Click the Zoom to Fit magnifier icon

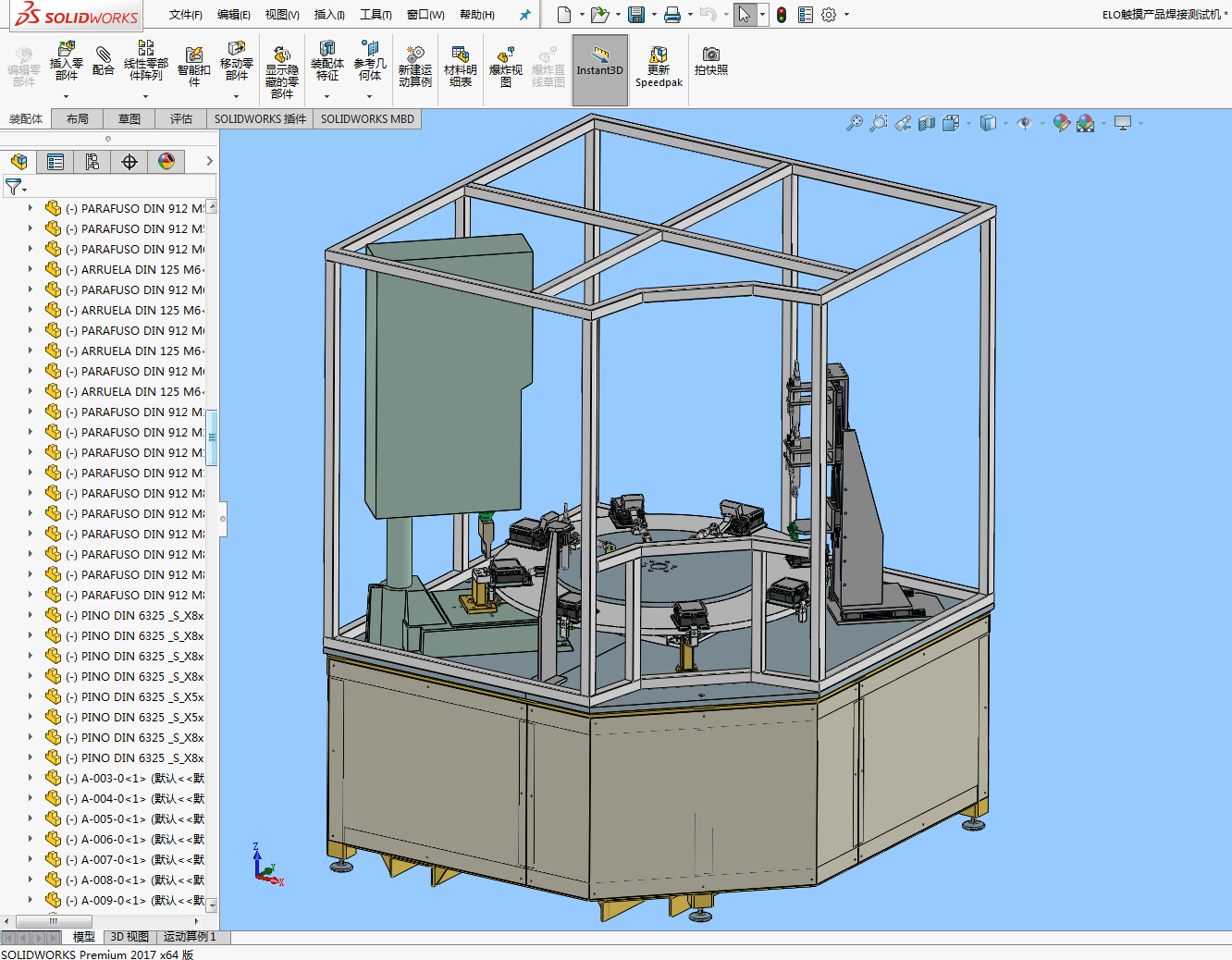point(854,123)
